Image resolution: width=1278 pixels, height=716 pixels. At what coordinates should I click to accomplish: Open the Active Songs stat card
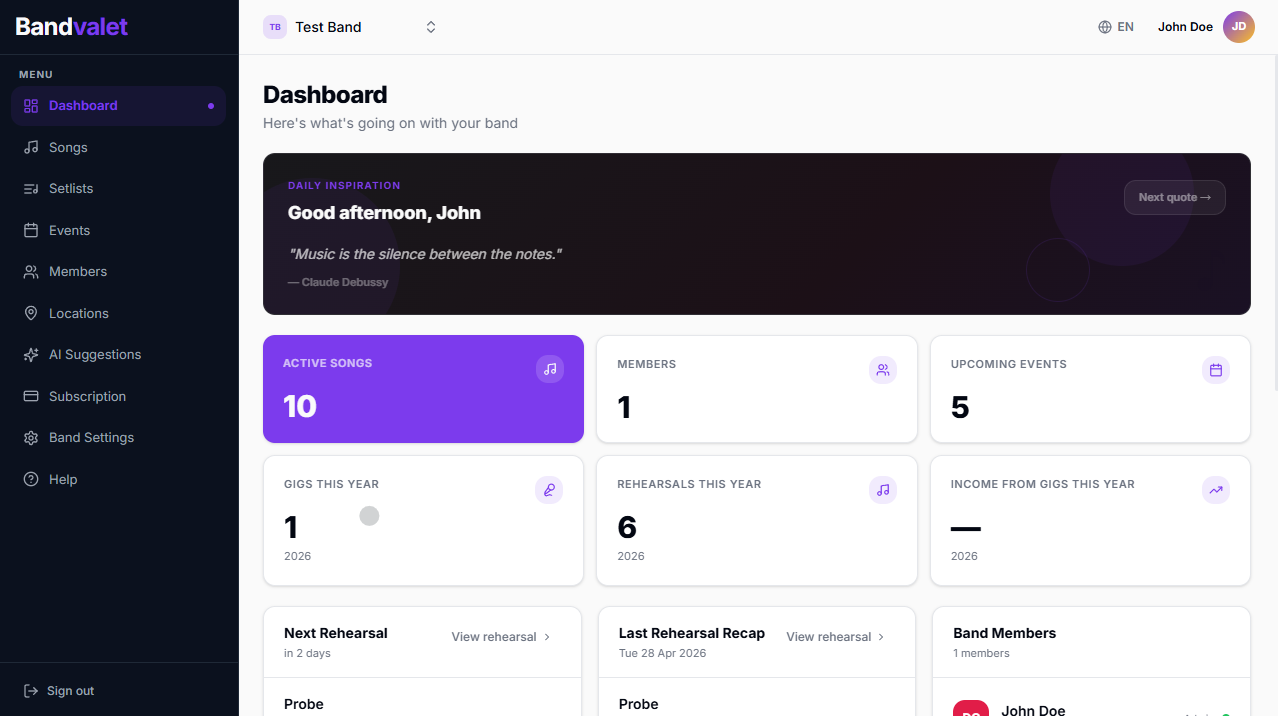click(423, 389)
